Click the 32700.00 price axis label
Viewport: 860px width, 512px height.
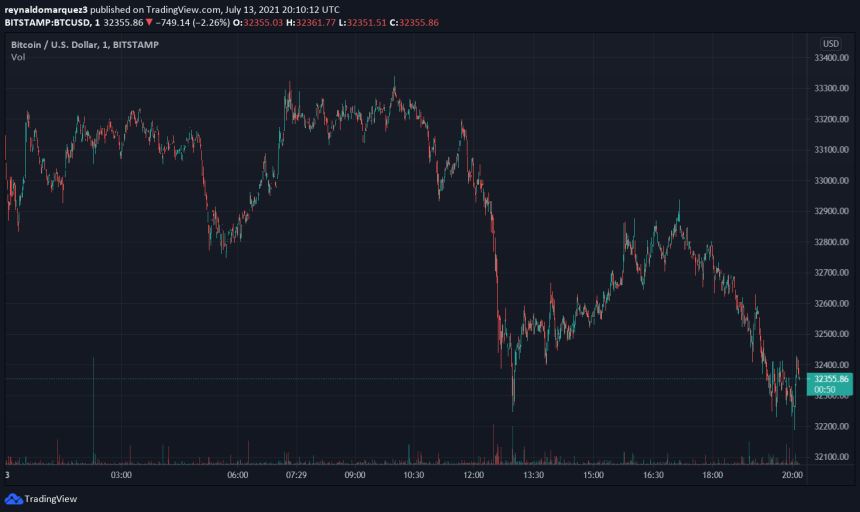pos(831,273)
